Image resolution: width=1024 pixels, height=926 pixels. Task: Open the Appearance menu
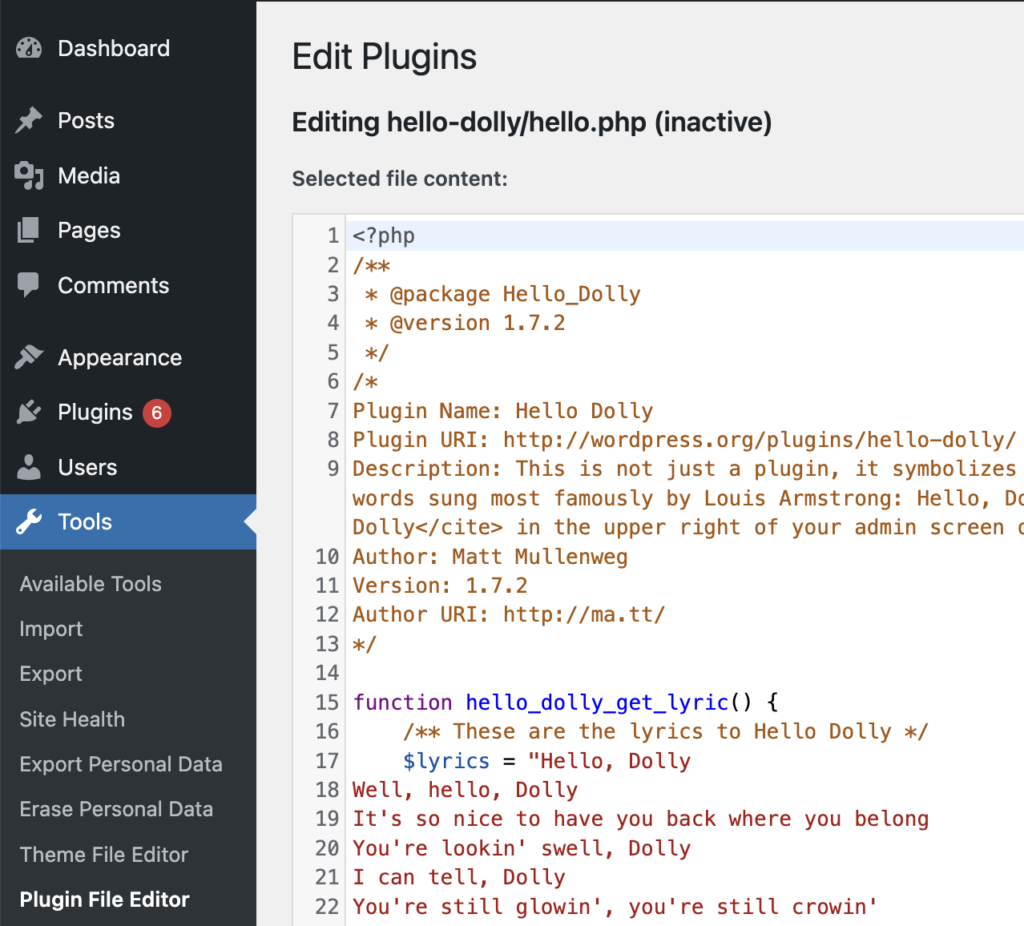(x=120, y=358)
